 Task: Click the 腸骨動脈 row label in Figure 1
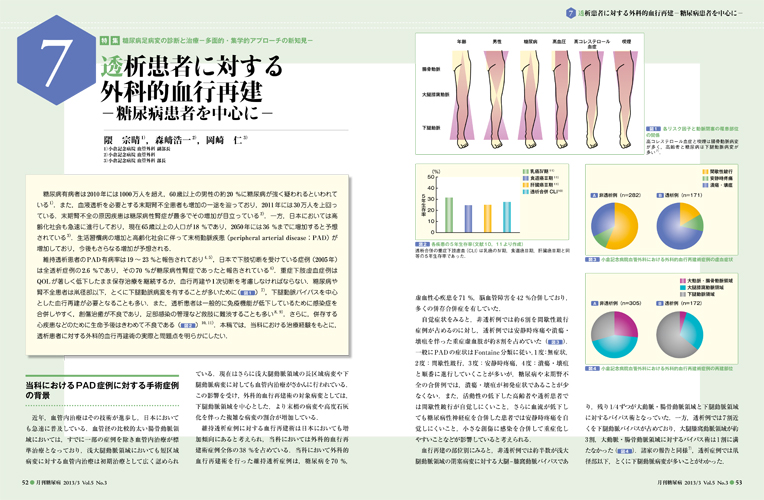point(431,69)
